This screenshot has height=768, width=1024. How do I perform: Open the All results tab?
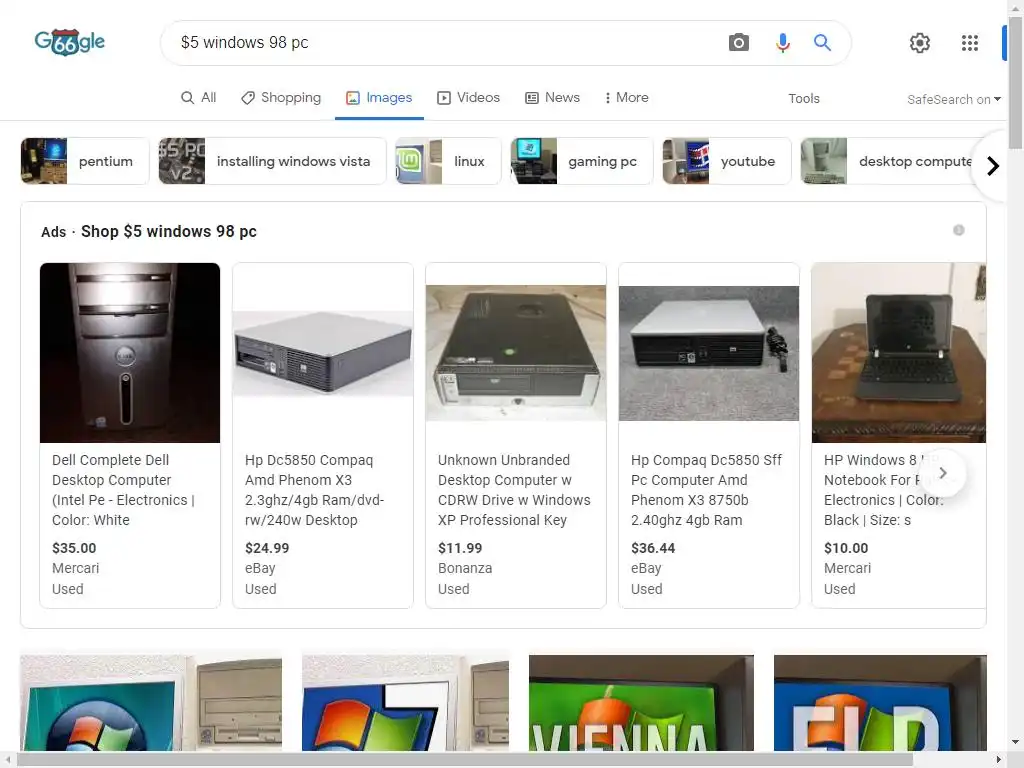[x=199, y=98]
